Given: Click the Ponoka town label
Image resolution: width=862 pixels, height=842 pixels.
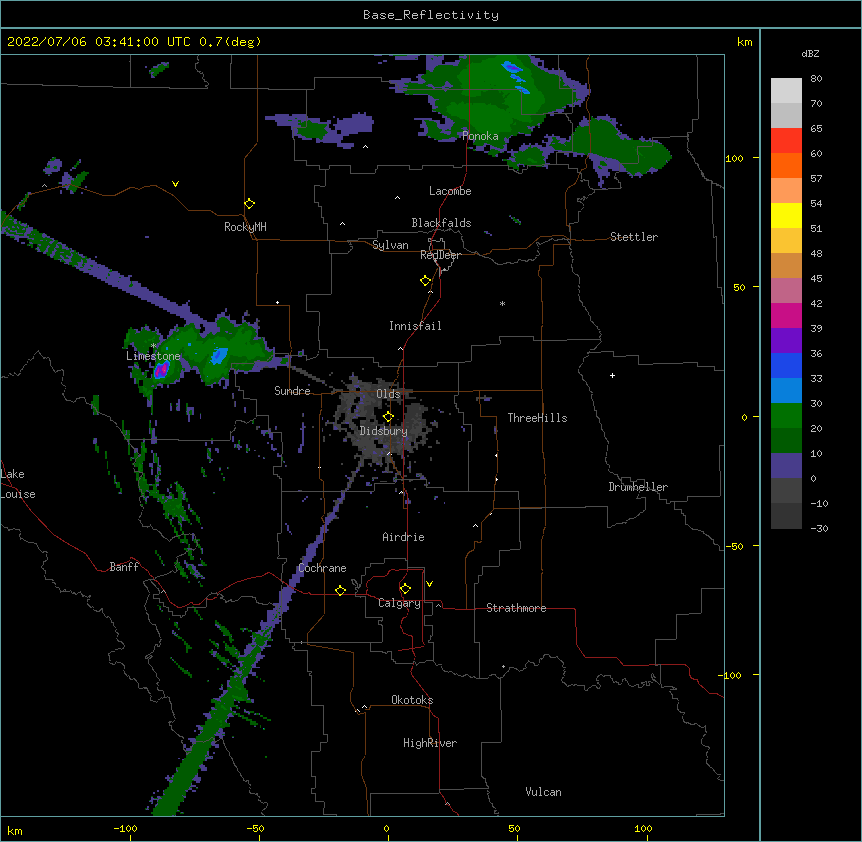Looking at the screenshot, I should [480, 136].
